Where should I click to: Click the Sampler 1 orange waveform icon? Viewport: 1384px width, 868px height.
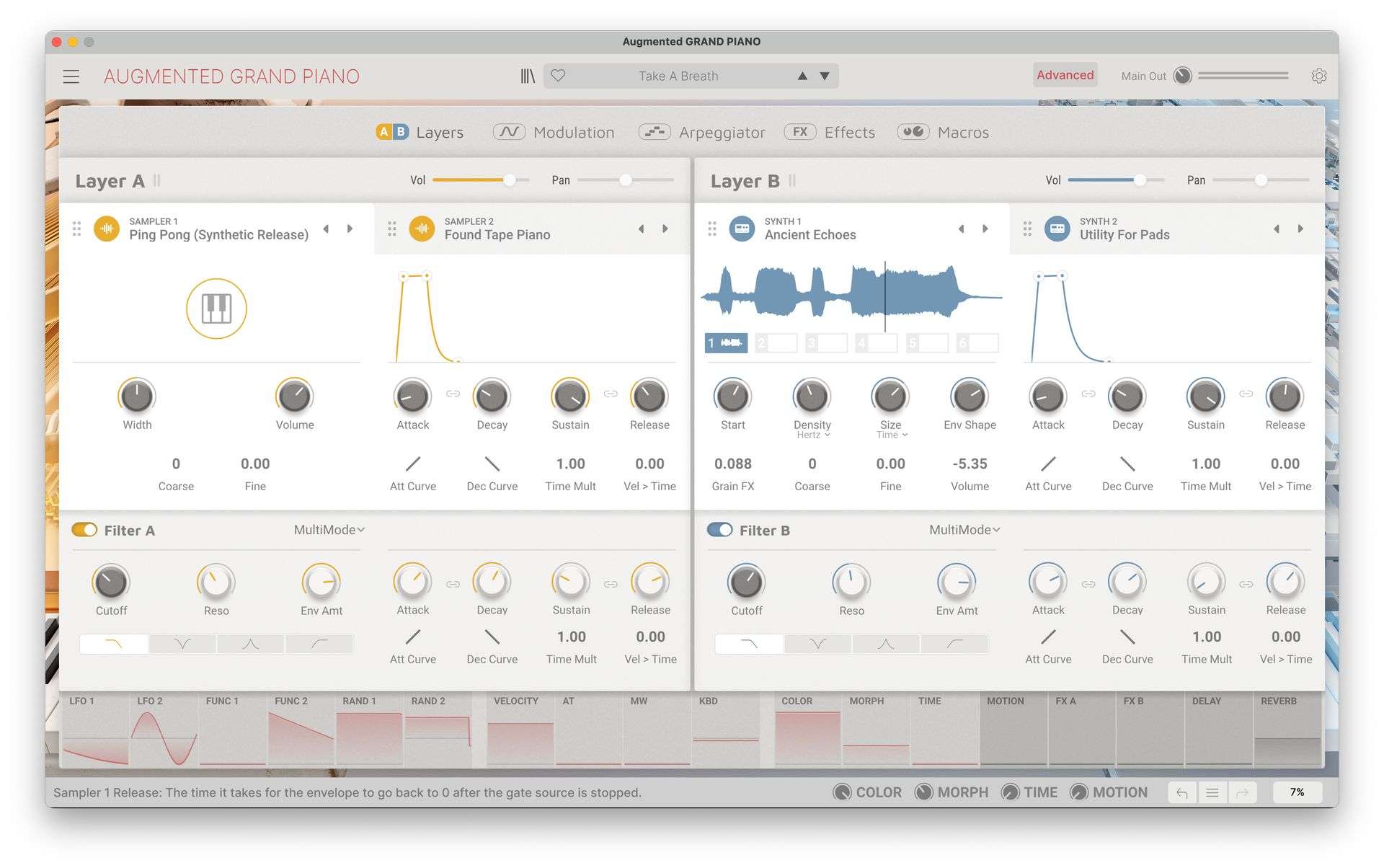click(x=107, y=229)
